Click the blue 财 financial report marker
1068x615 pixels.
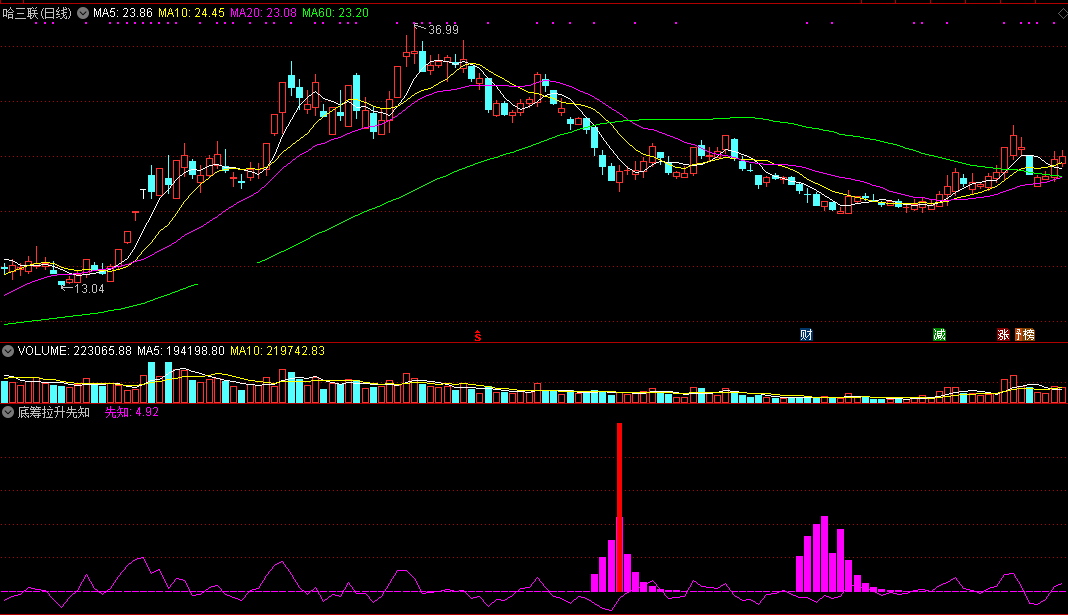[x=806, y=334]
